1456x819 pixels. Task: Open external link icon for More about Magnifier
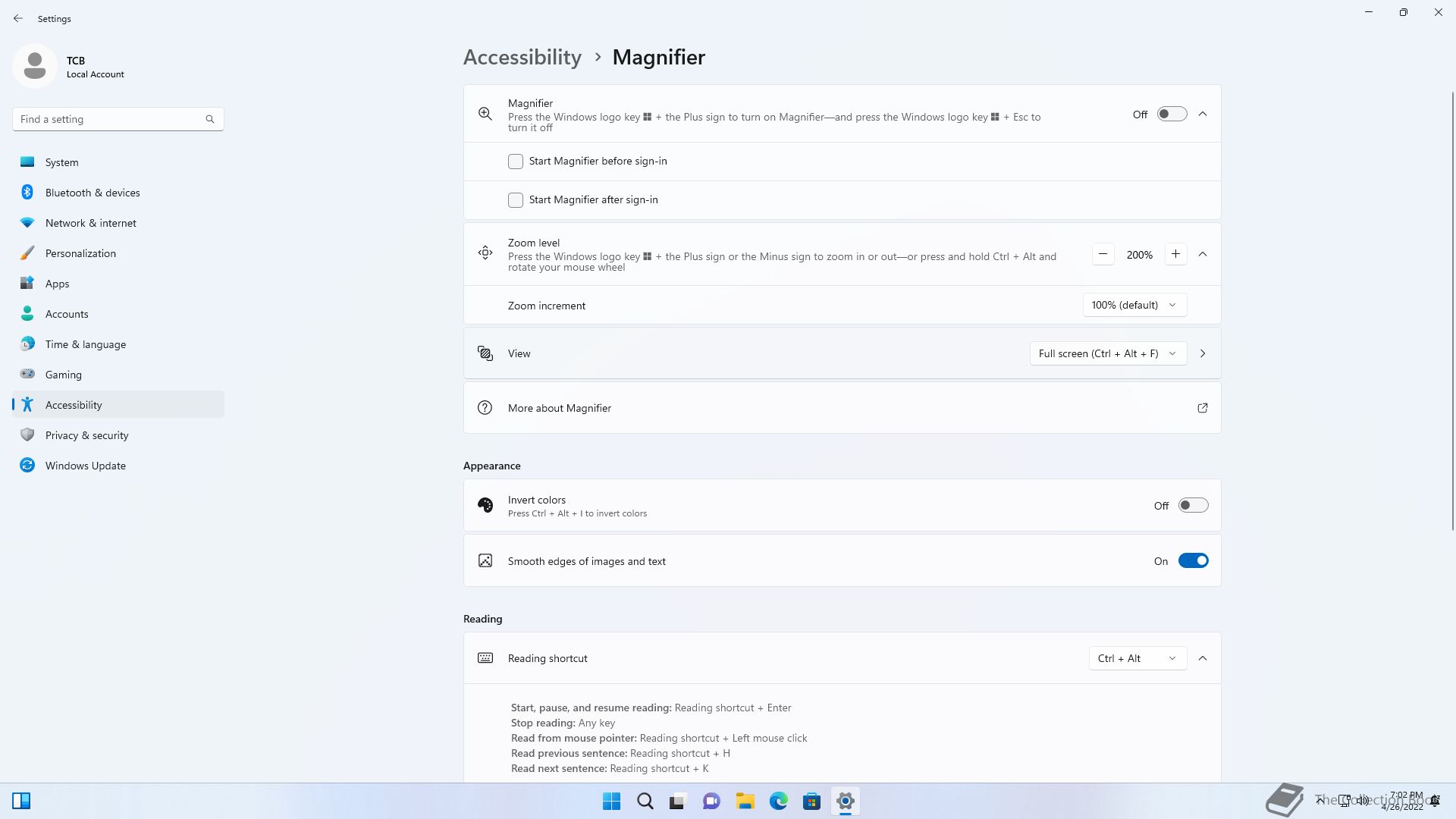(x=1202, y=408)
